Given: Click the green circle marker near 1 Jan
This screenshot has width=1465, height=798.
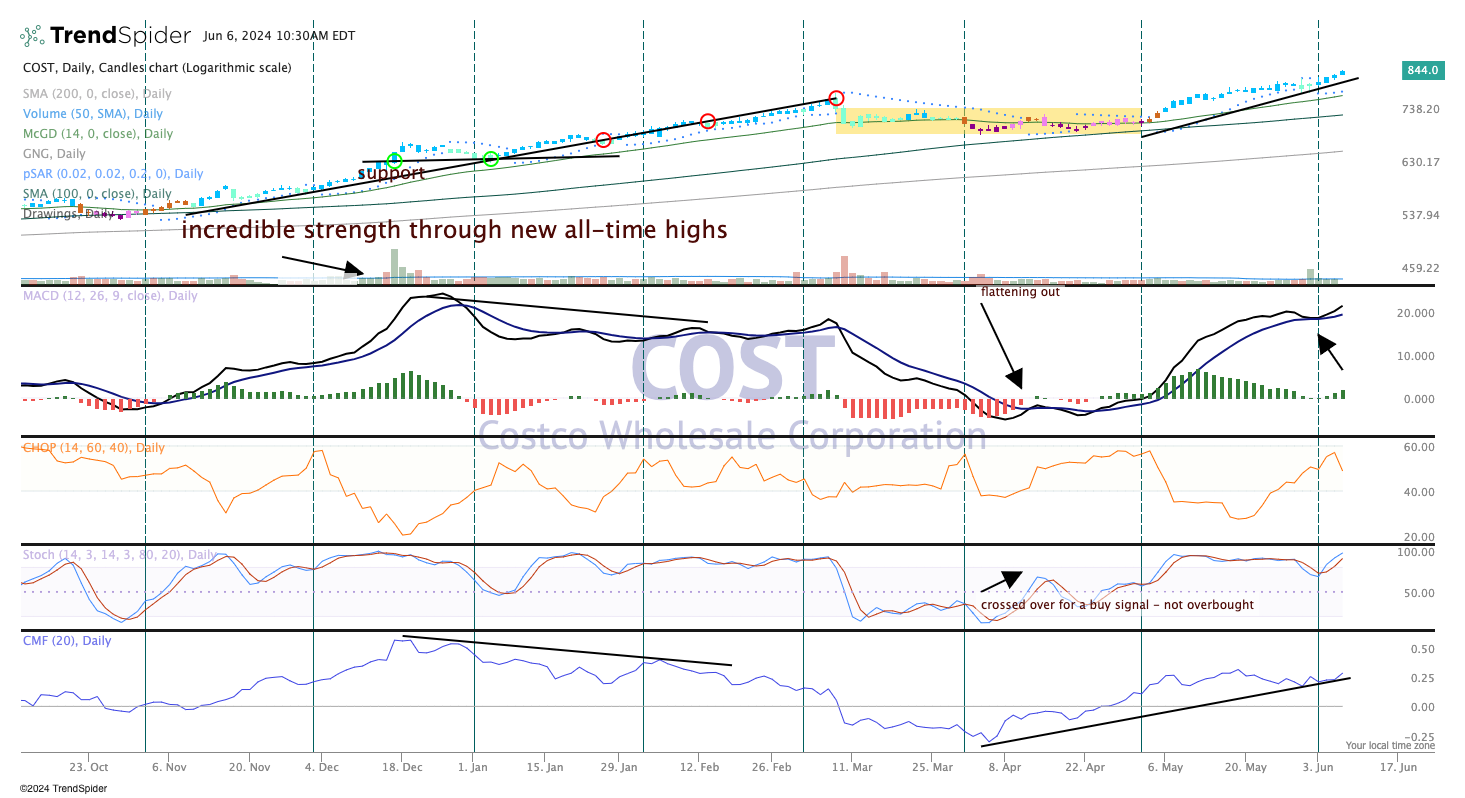Looking at the screenshot, I should [490, 157].
